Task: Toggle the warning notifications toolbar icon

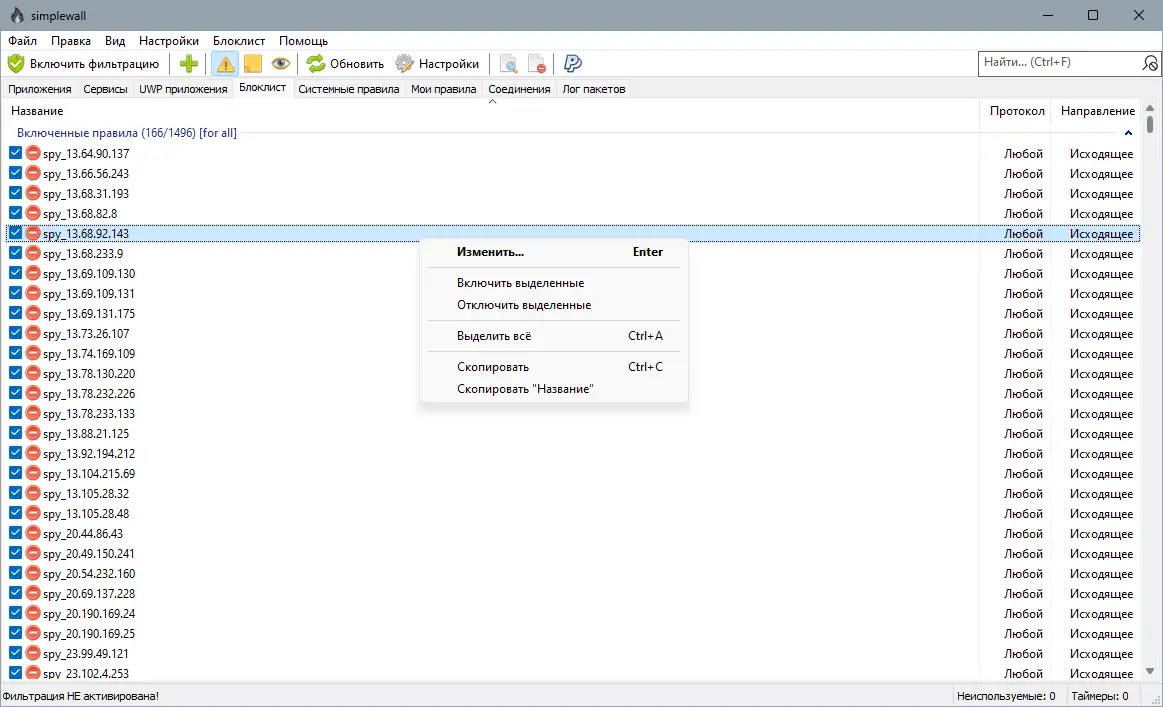Action: pos(225,64)
